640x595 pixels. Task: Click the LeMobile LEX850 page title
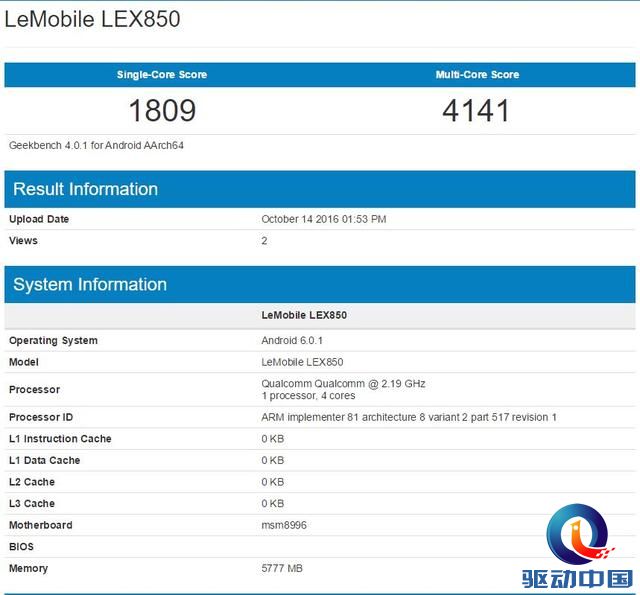92,19
